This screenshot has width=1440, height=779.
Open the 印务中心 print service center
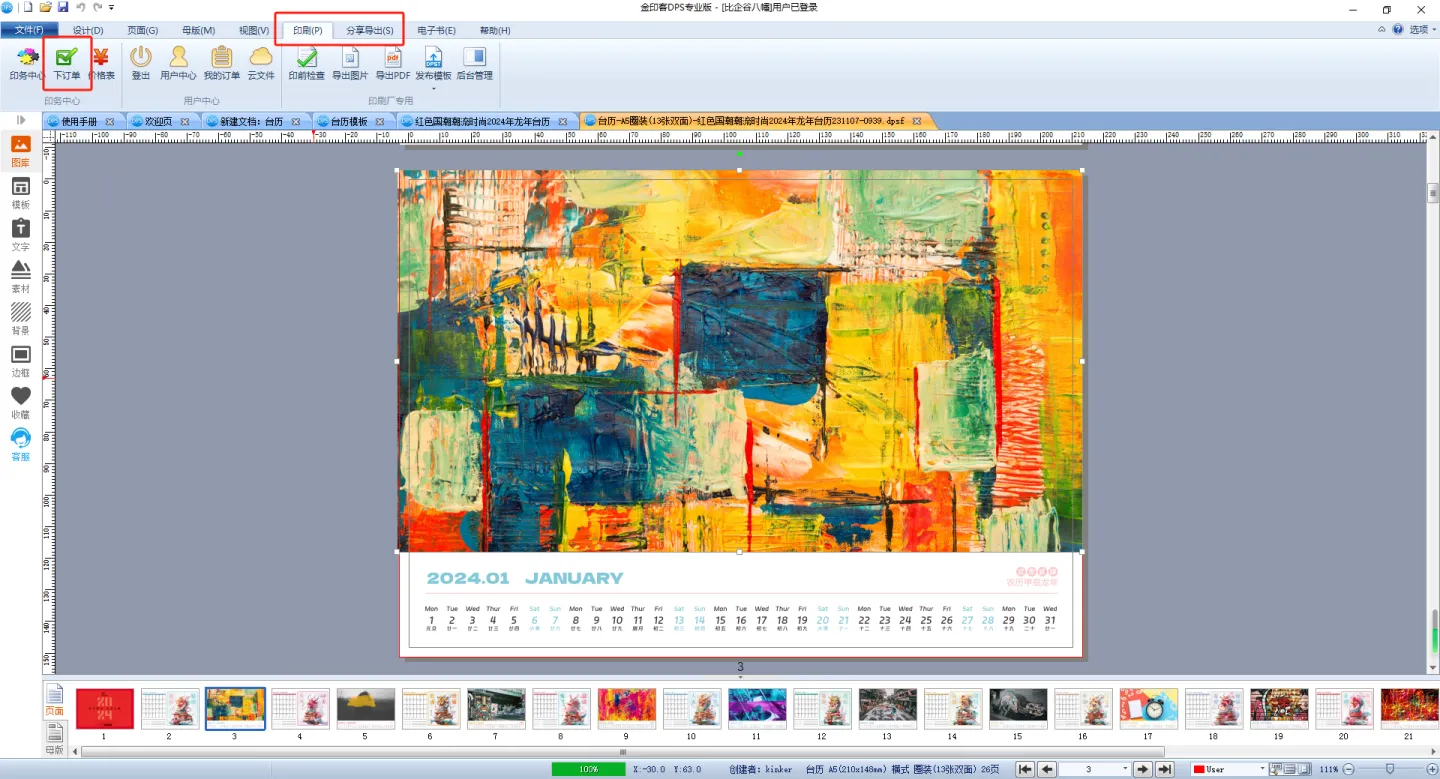click(x=26, y=62)
